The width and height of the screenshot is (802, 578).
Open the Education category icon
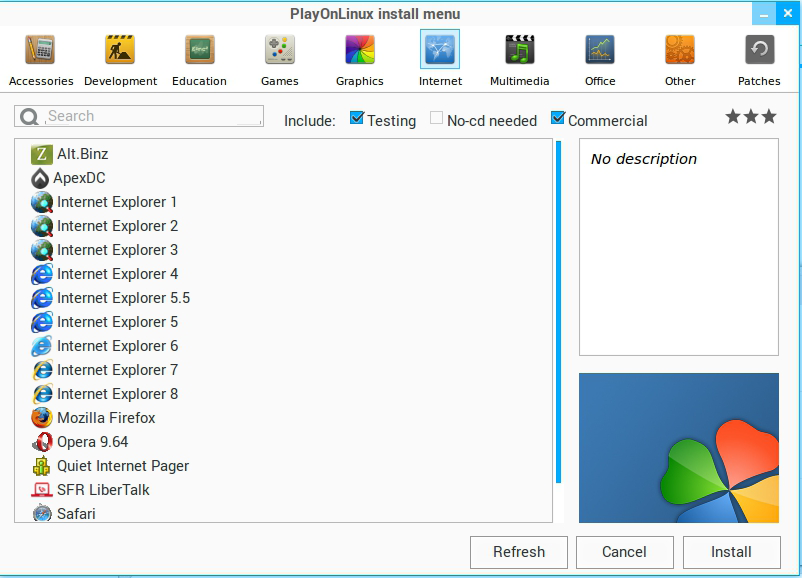coord(199,50)
